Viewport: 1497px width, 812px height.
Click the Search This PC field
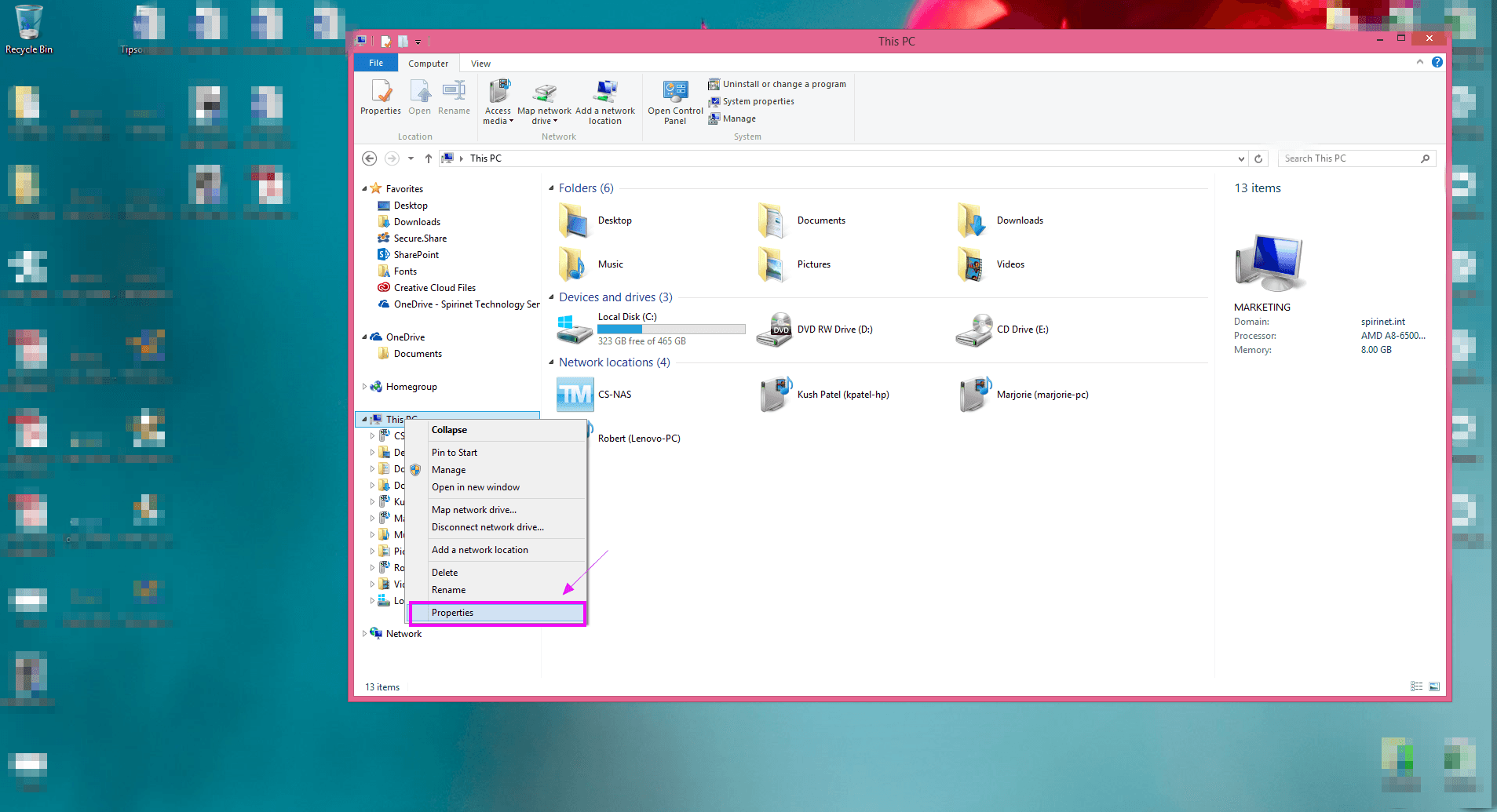coord(1356,158)
